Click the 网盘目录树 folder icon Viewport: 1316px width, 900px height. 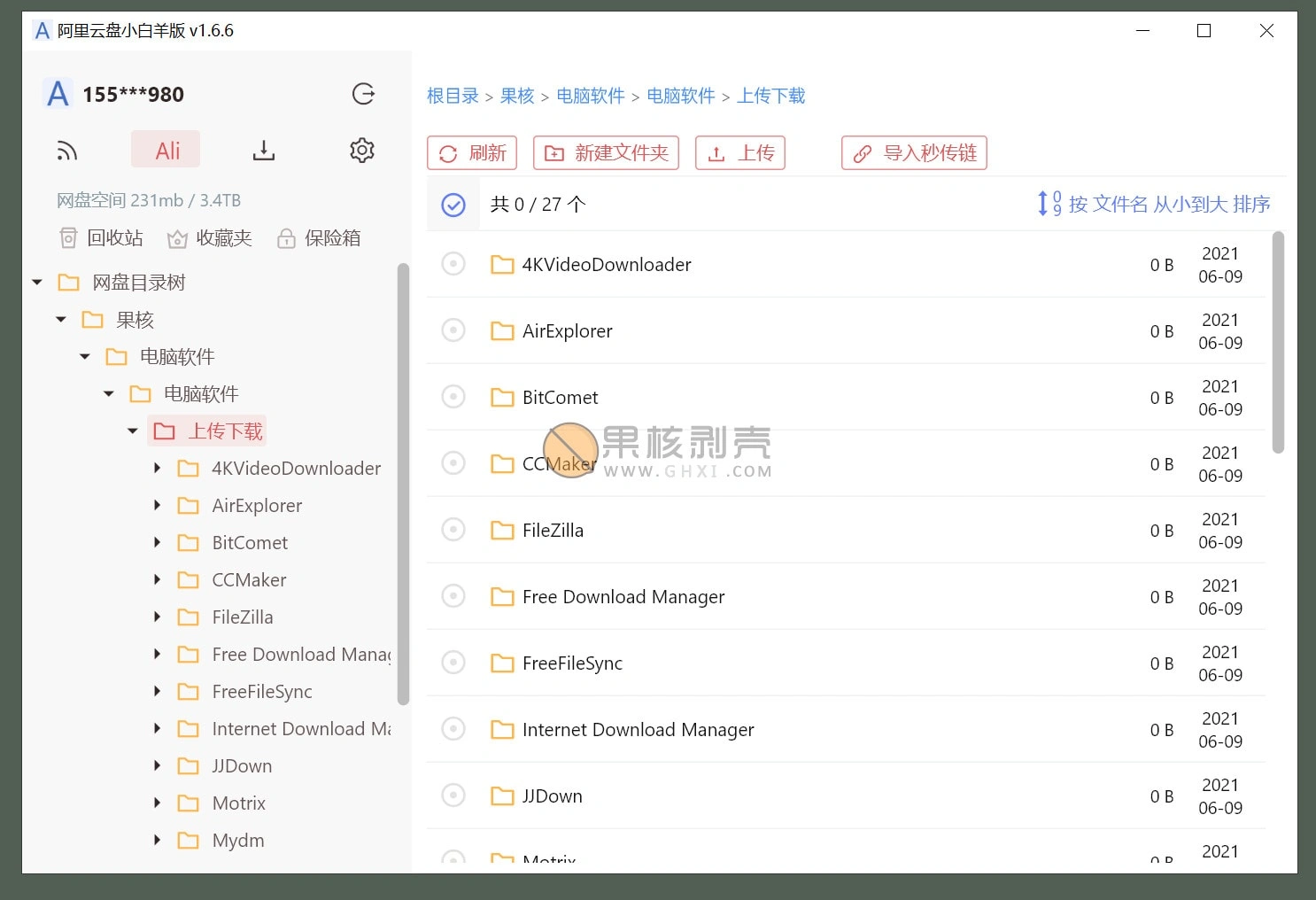click(x=68, y=283)
